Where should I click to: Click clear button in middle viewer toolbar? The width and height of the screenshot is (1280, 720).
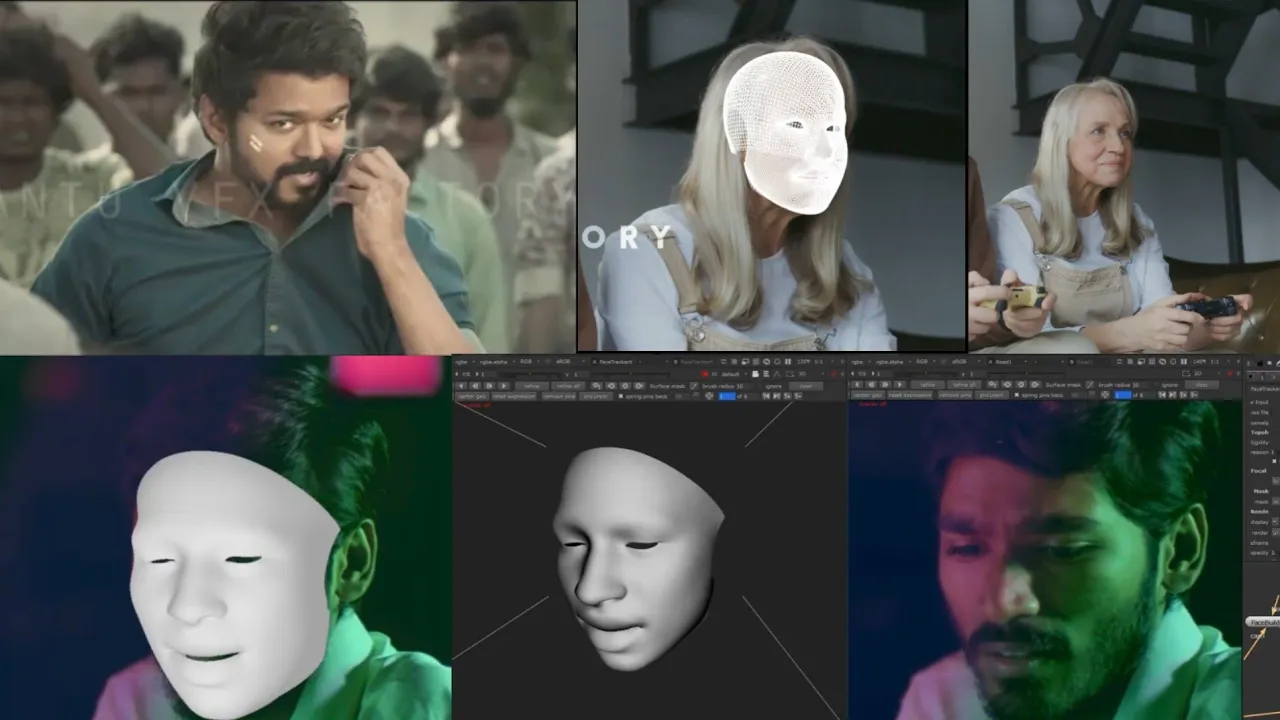(806, 385)
